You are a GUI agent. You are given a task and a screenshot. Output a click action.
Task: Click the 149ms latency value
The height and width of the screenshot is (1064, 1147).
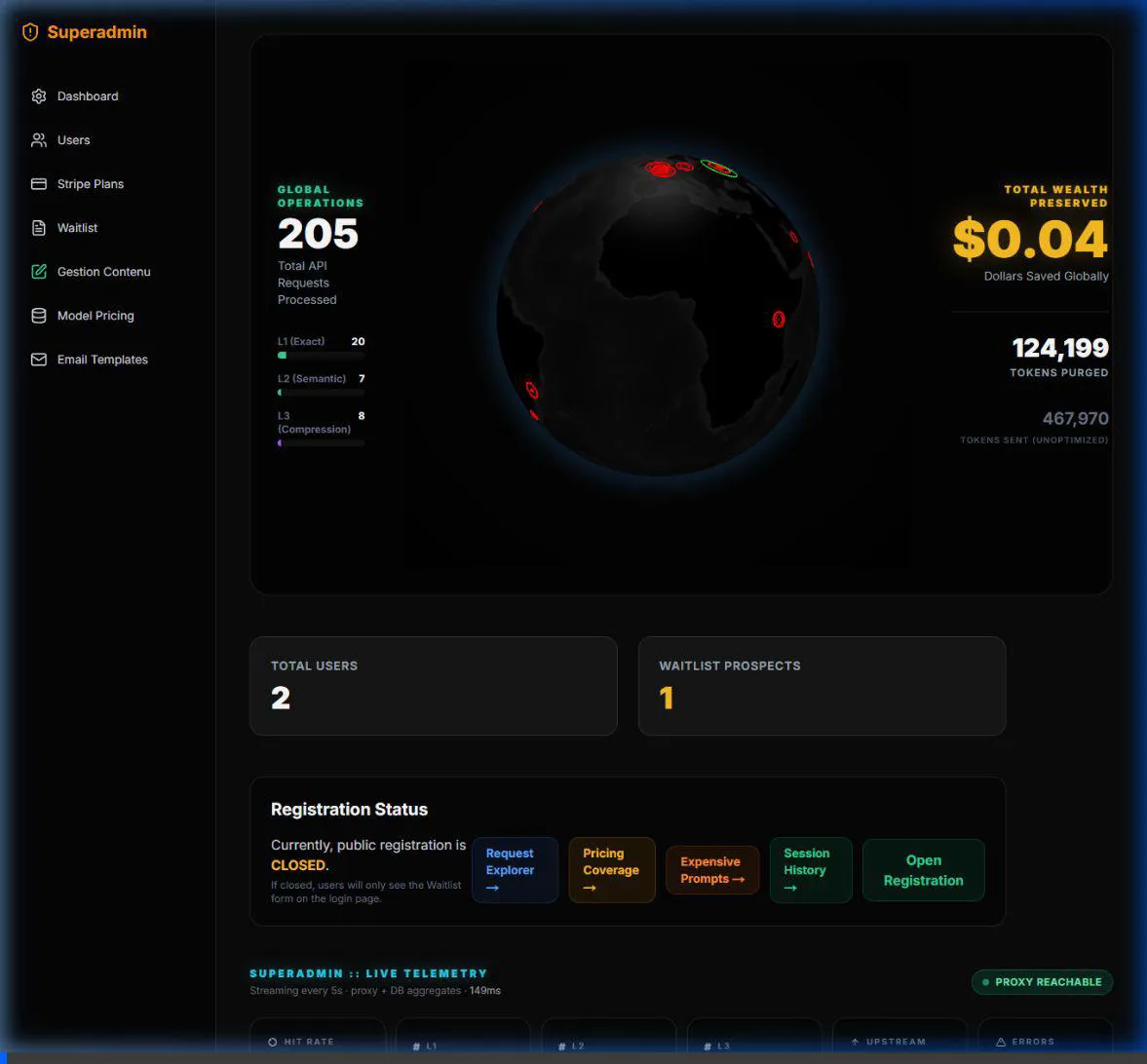click(485, 991)
